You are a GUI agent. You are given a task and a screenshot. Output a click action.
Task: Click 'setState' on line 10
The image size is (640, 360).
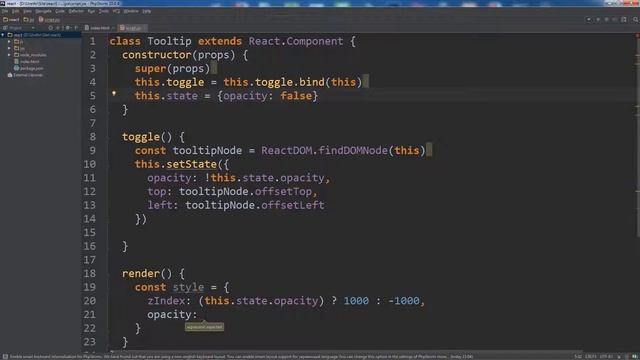[191, 164]
